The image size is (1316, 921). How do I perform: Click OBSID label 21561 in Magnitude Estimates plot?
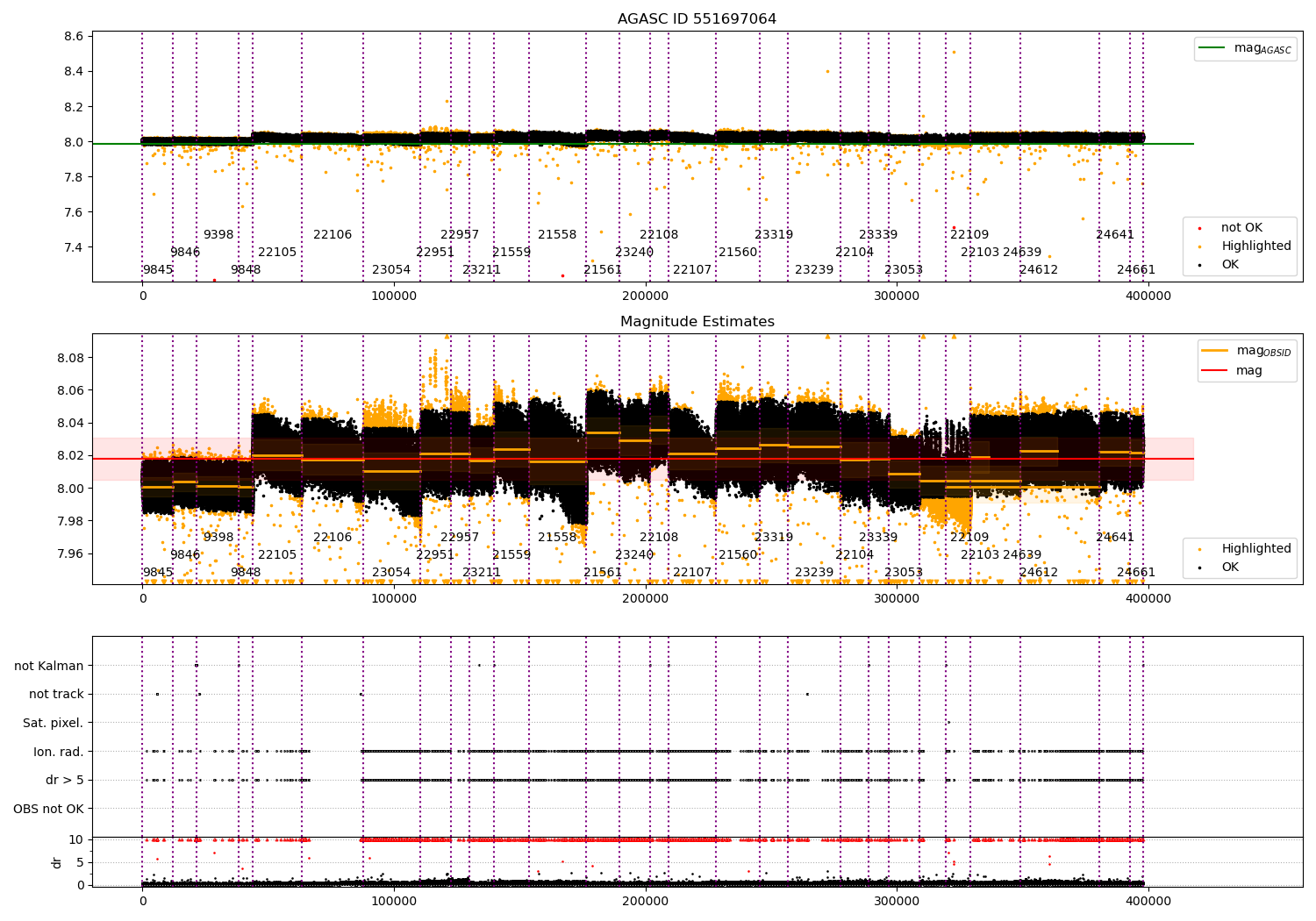603,572
